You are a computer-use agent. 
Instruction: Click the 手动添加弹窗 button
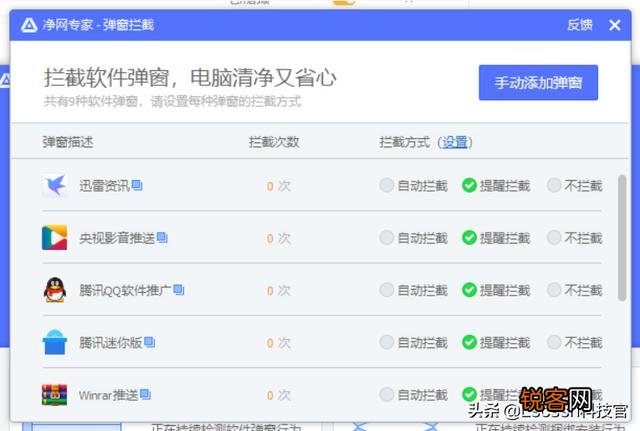(x=538, y=82)
